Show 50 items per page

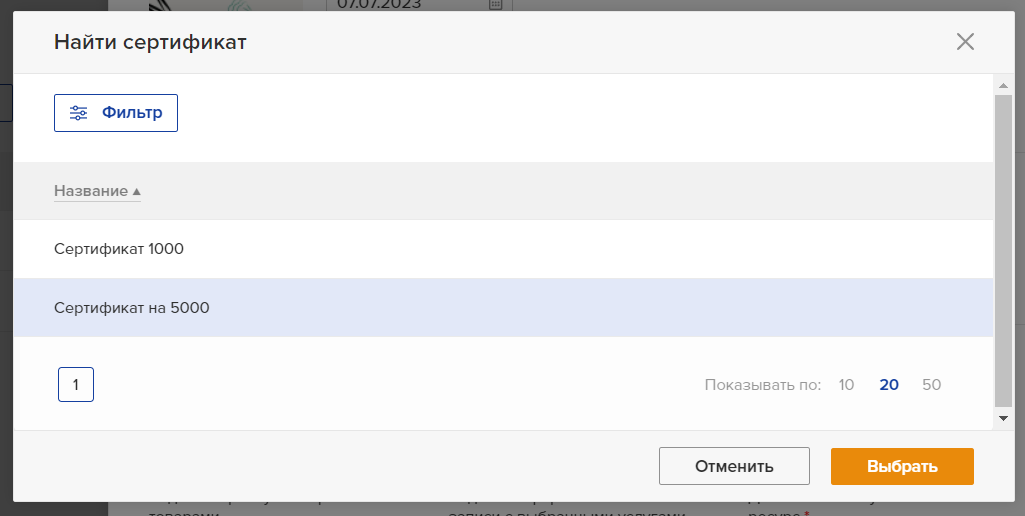pyautogui.click(x=932, y=385)
